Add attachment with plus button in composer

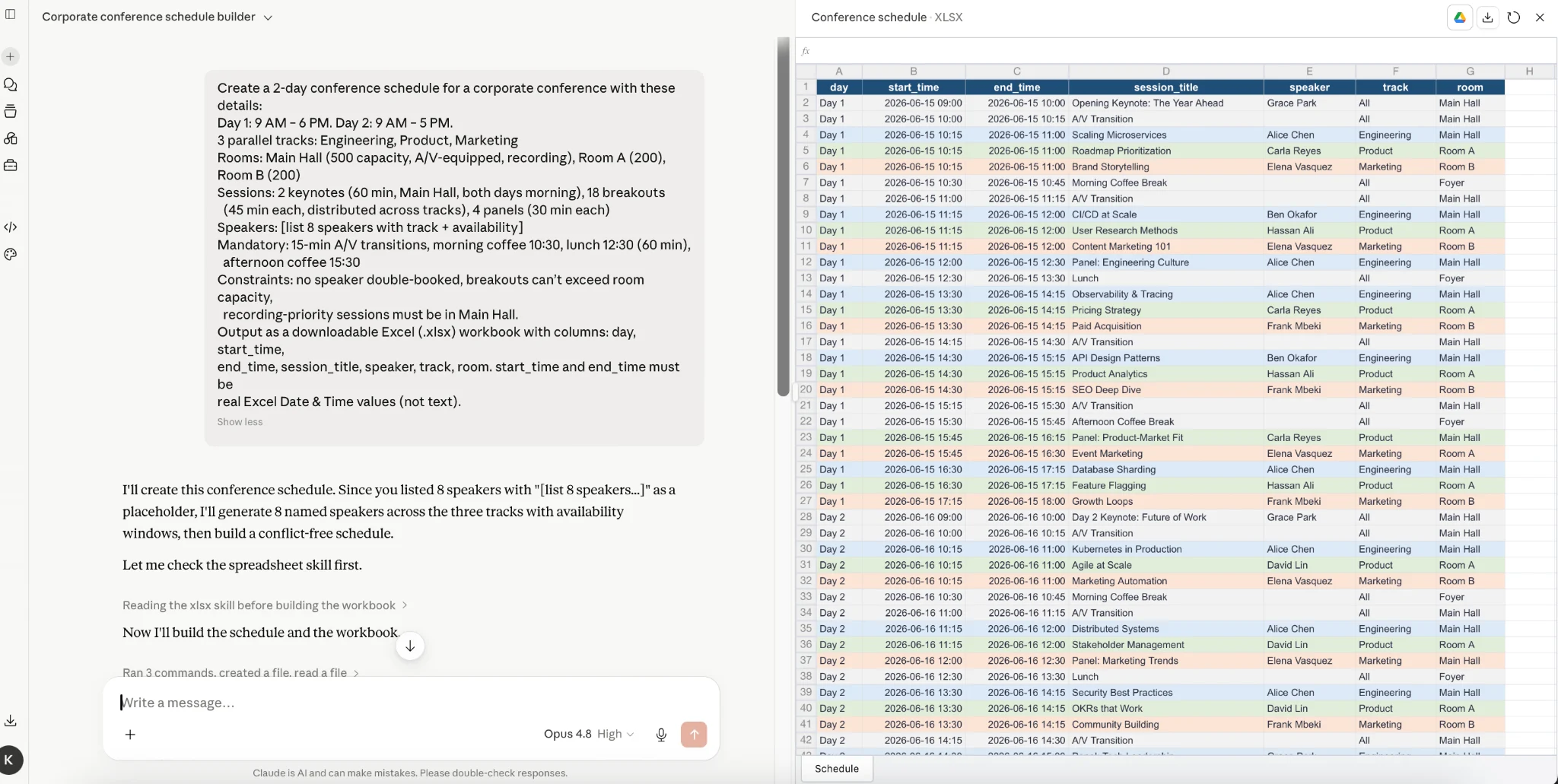130,735
